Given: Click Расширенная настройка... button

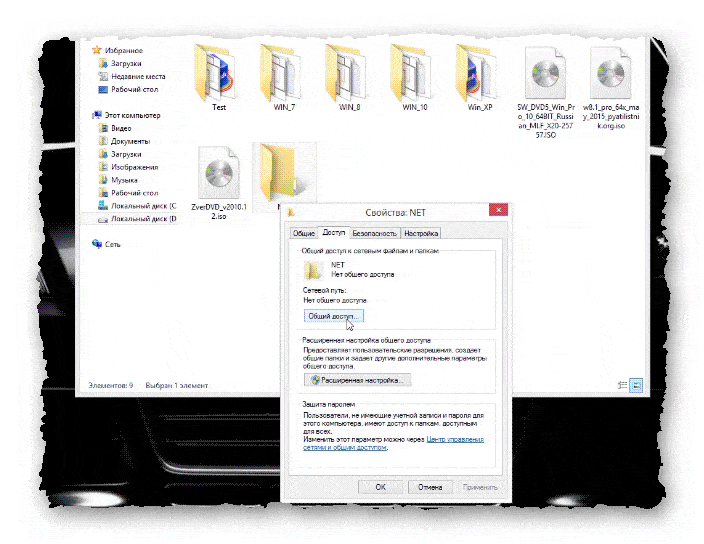Looking at the screenshot, I should point(357,380).
